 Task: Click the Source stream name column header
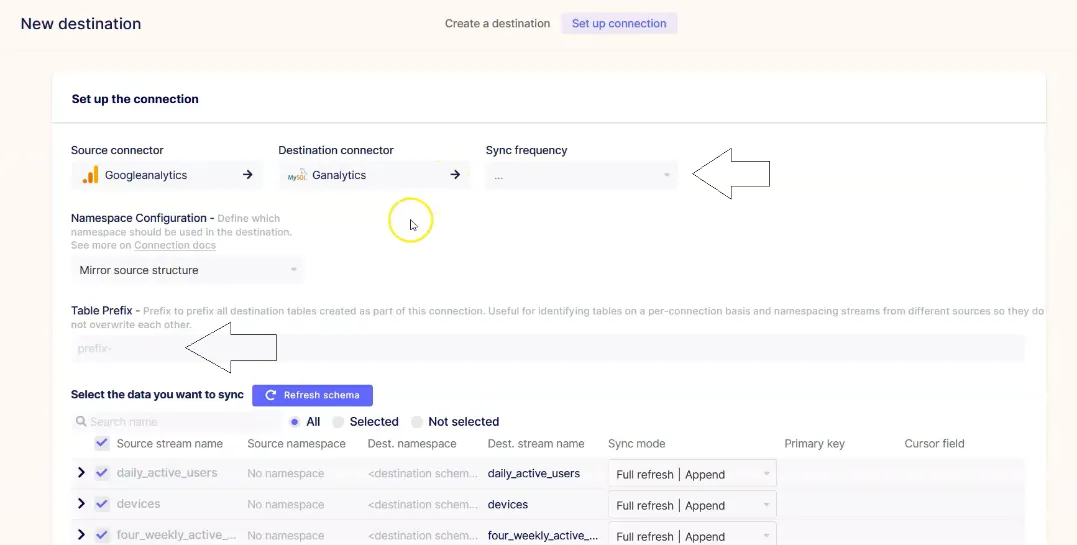[170, 444]
